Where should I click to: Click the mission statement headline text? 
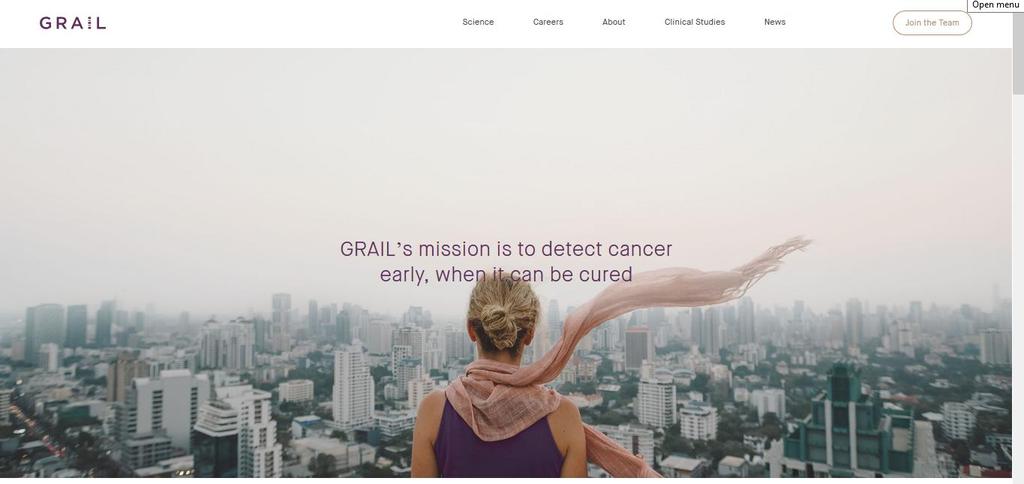click(x=506, y=261)
